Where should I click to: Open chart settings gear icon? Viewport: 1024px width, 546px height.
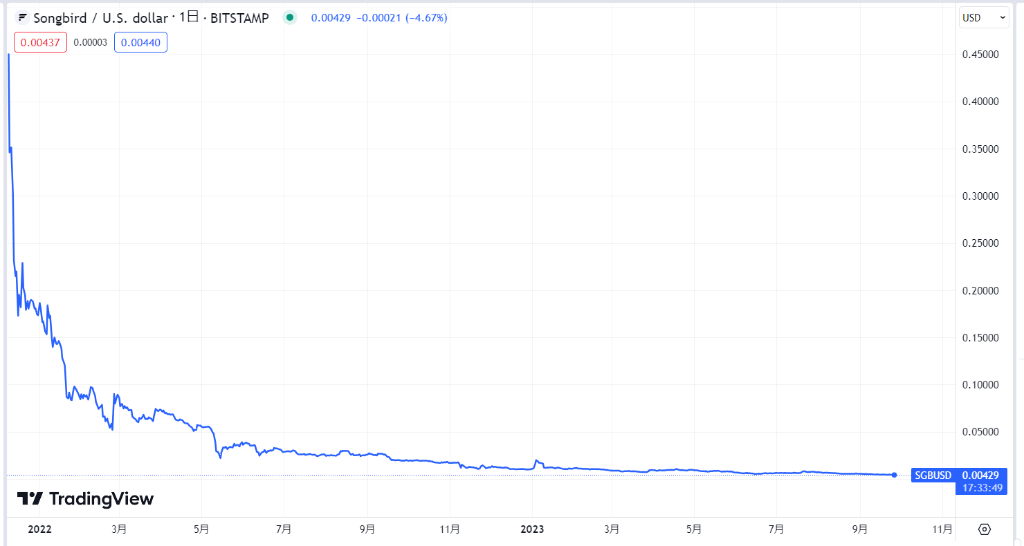(x=984, y=529)
